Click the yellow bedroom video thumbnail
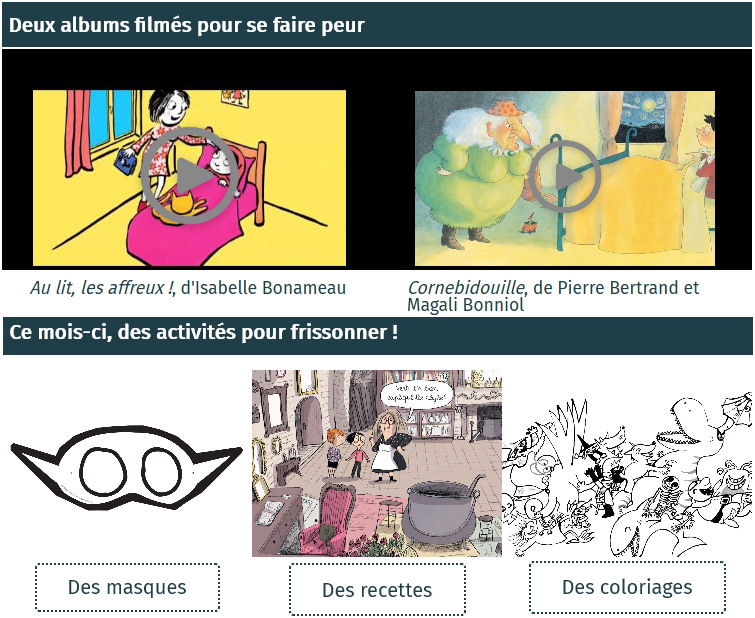This screenshot has height=618, width=755. [x=189, y=178]
